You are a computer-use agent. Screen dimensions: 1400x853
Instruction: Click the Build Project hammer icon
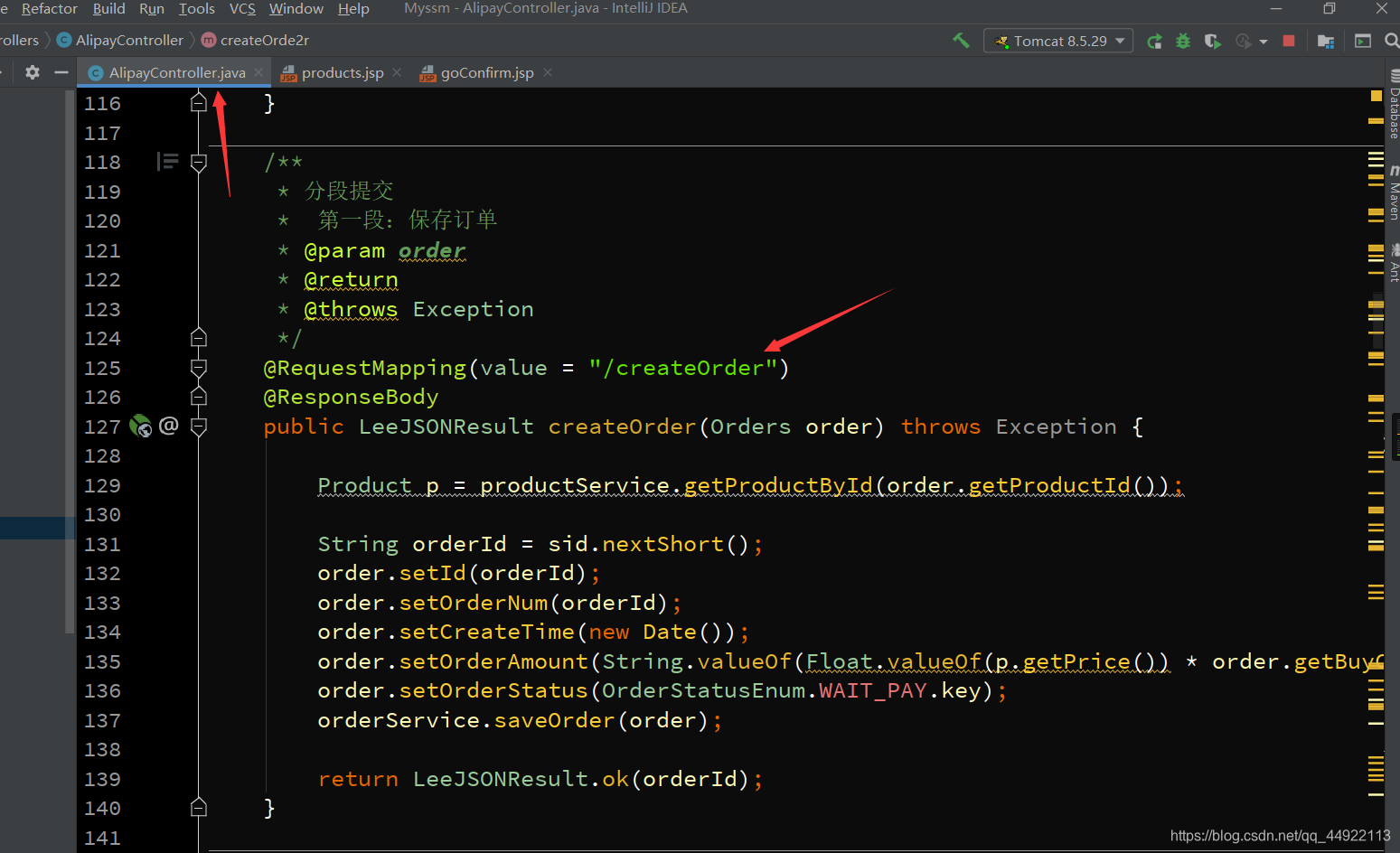pos(961,41)
